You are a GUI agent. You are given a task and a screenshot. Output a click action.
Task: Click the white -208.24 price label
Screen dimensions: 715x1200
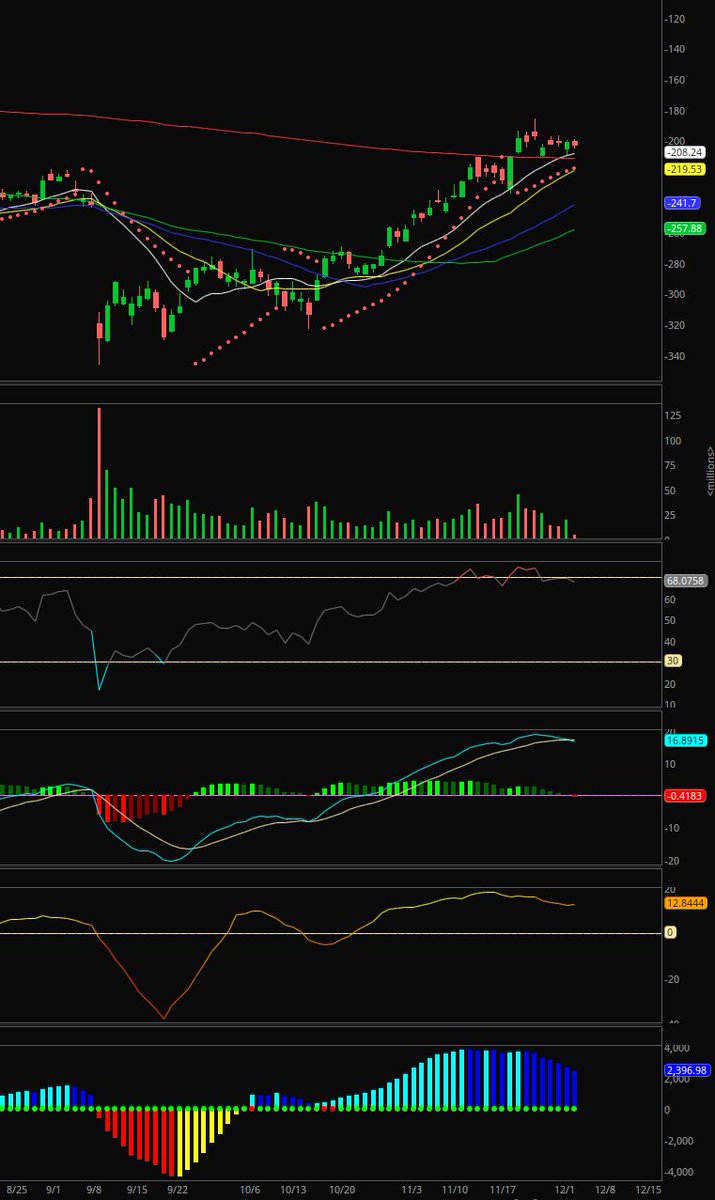685,152
